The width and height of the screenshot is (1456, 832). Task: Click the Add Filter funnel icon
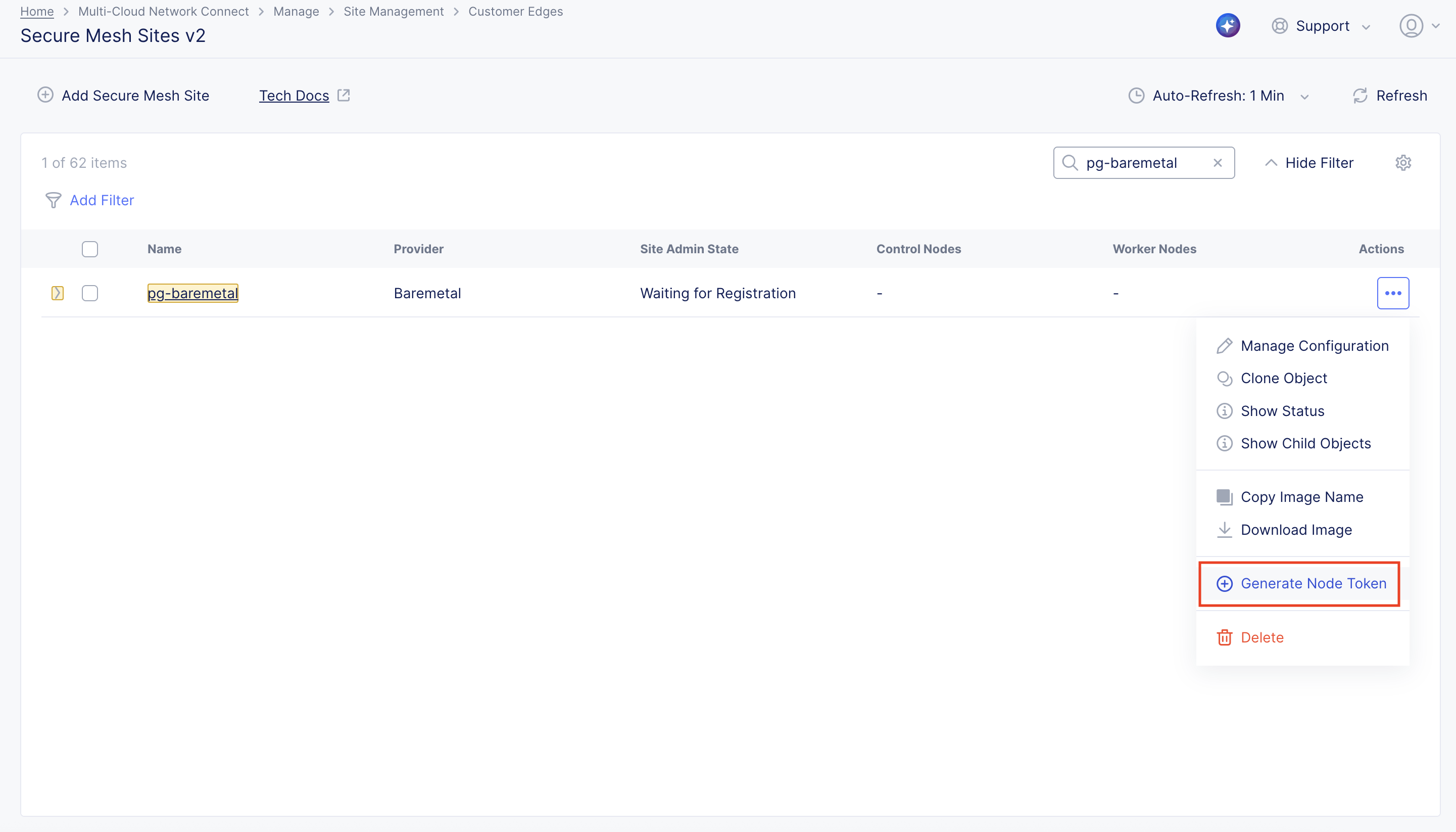pyautogui.click(x=53, y=201)
